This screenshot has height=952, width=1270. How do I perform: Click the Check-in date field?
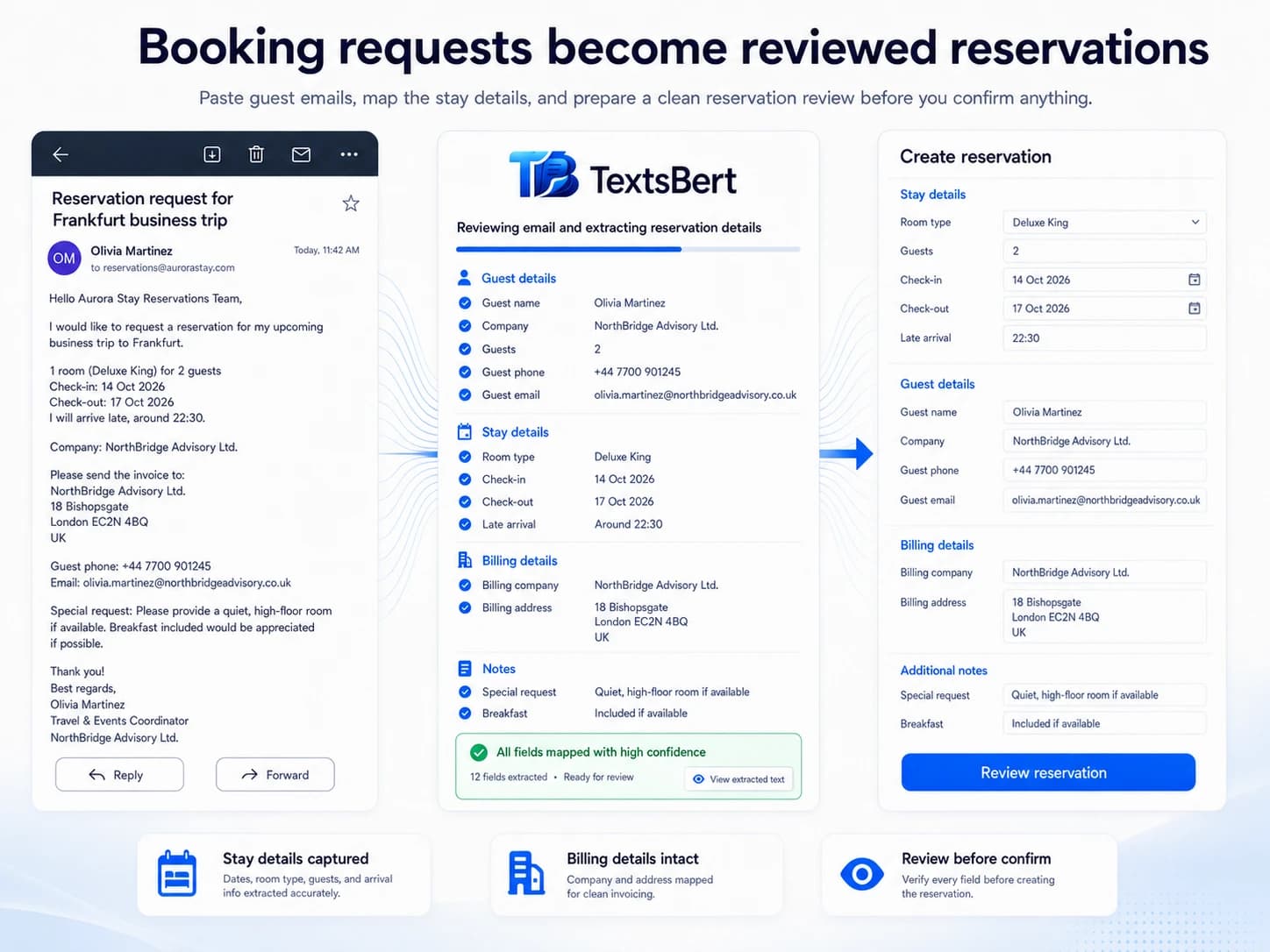tap(1104, 280)
